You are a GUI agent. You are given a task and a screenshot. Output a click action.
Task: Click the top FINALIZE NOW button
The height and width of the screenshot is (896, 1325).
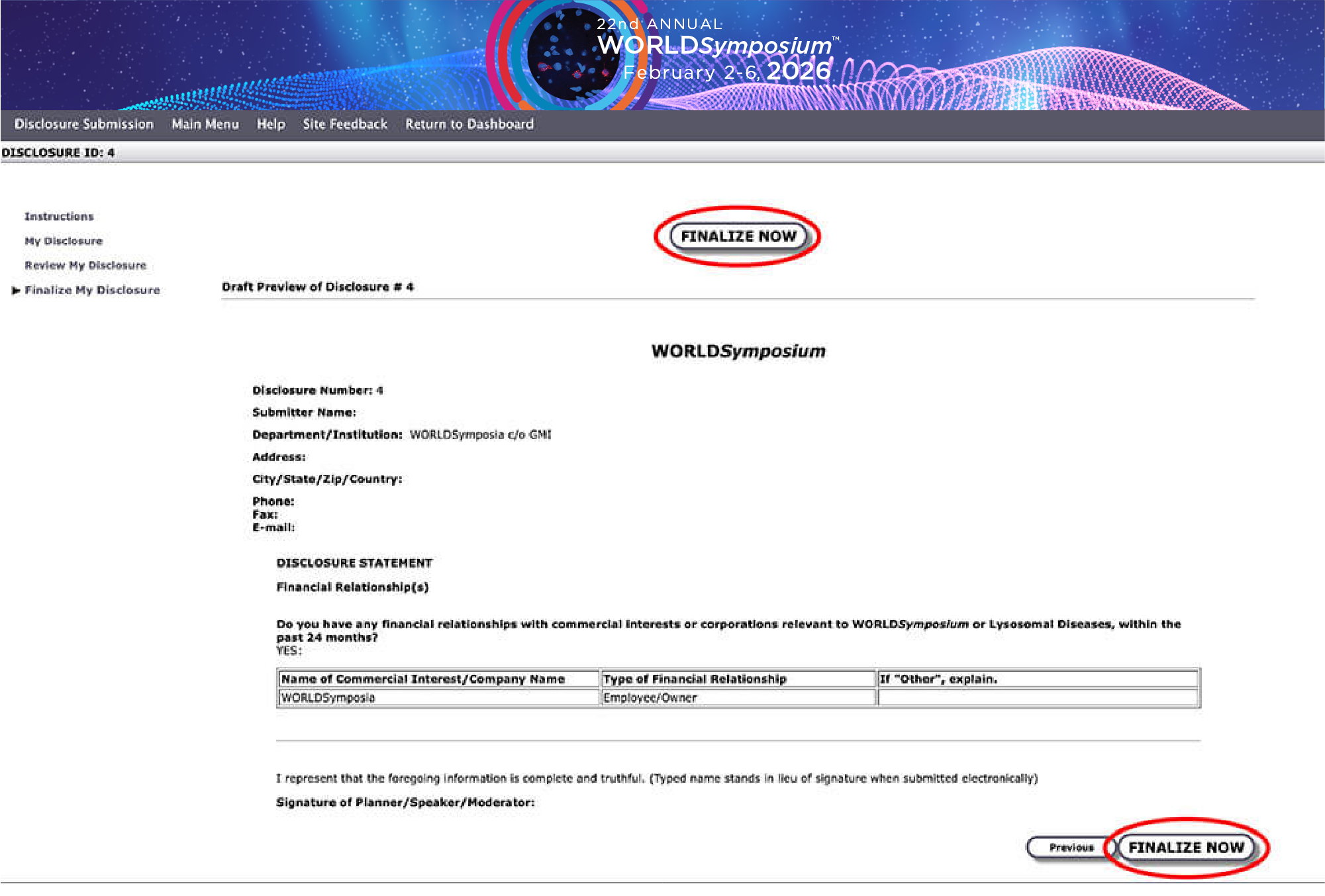tap(738, 236)
